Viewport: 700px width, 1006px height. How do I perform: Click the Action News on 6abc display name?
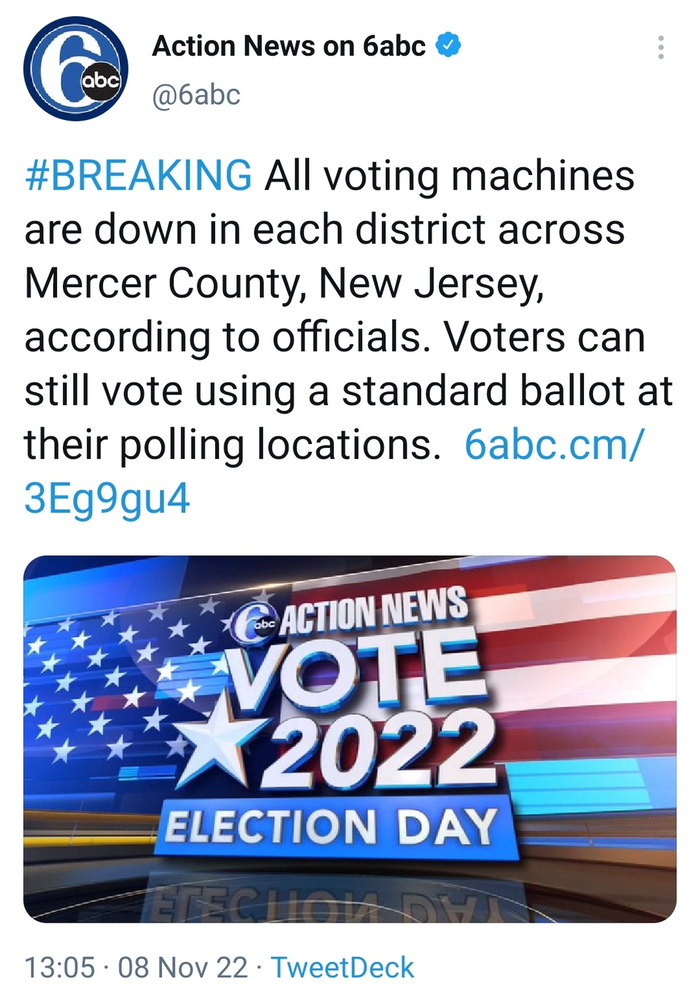(x=291, y=47)
